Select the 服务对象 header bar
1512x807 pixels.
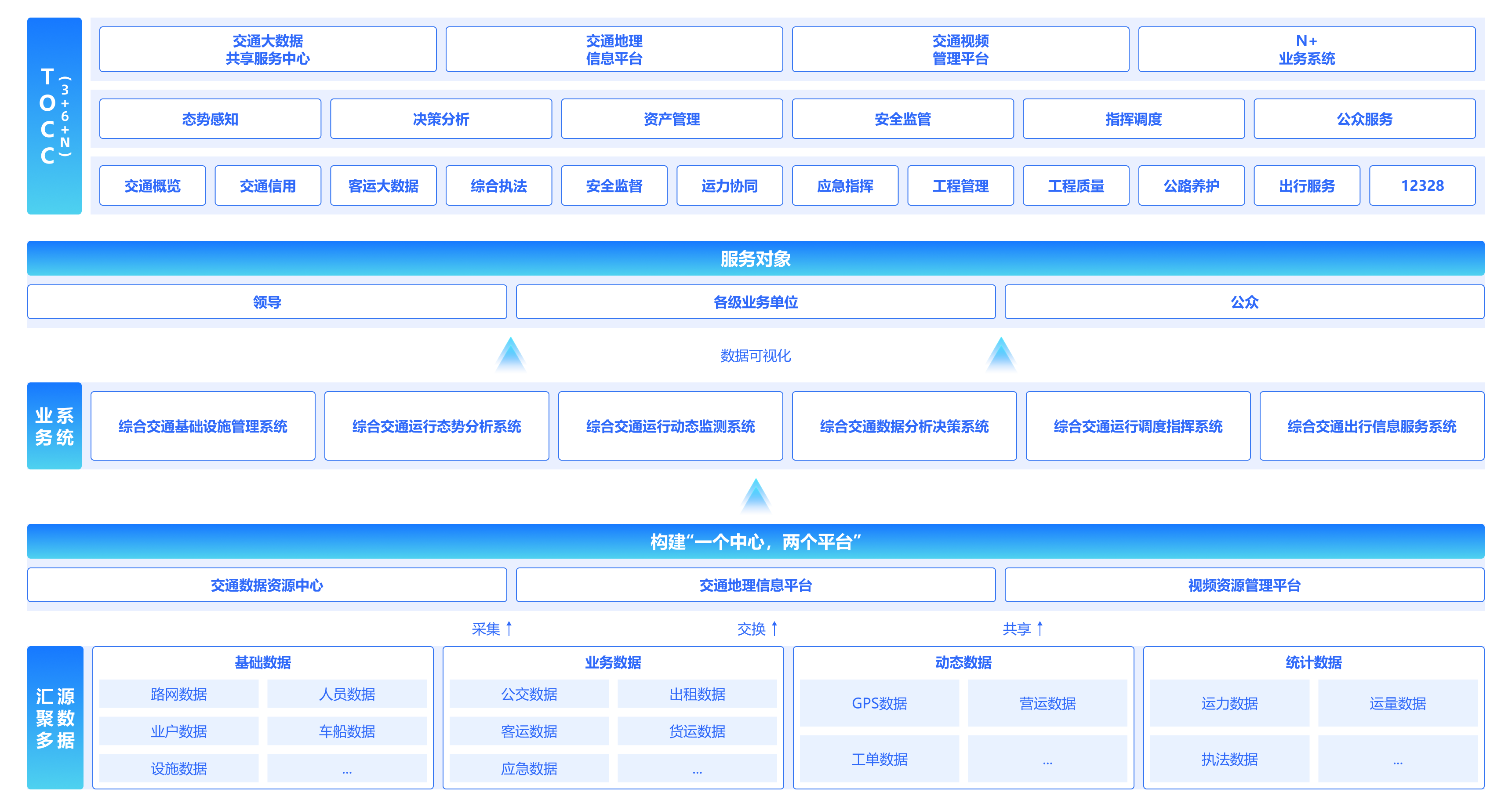[756, 258]
